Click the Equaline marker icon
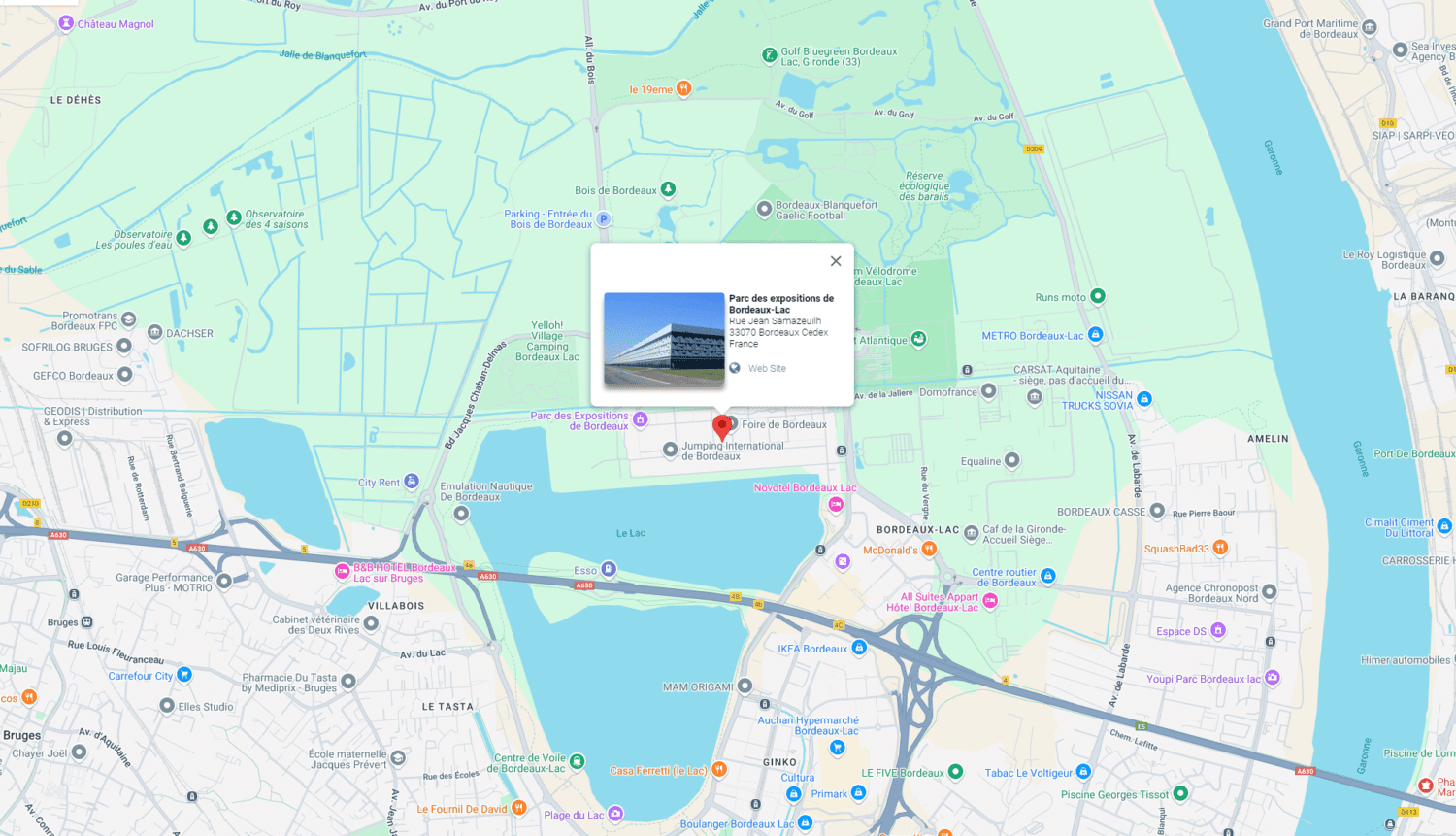Image resolution: width=1456 pixels, height=836 pixels. (1012, 460)
